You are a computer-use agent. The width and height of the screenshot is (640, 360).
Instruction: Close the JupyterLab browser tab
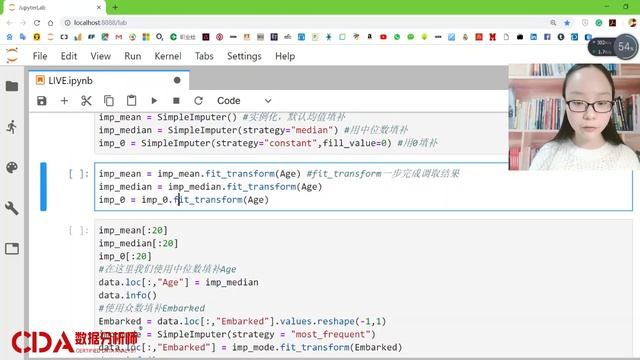pos(99,7)
